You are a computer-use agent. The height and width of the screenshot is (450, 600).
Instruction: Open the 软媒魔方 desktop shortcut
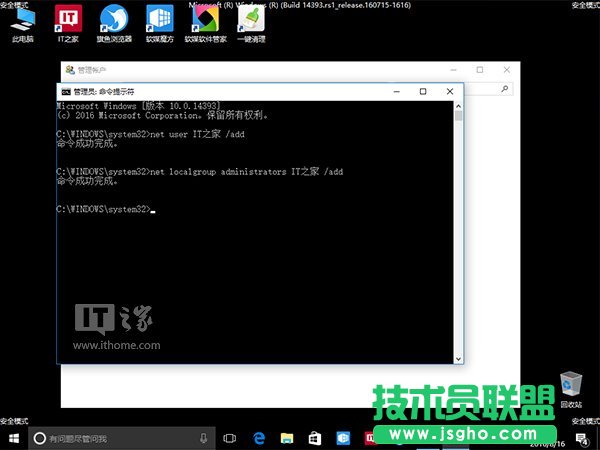(x=158, y=22)
